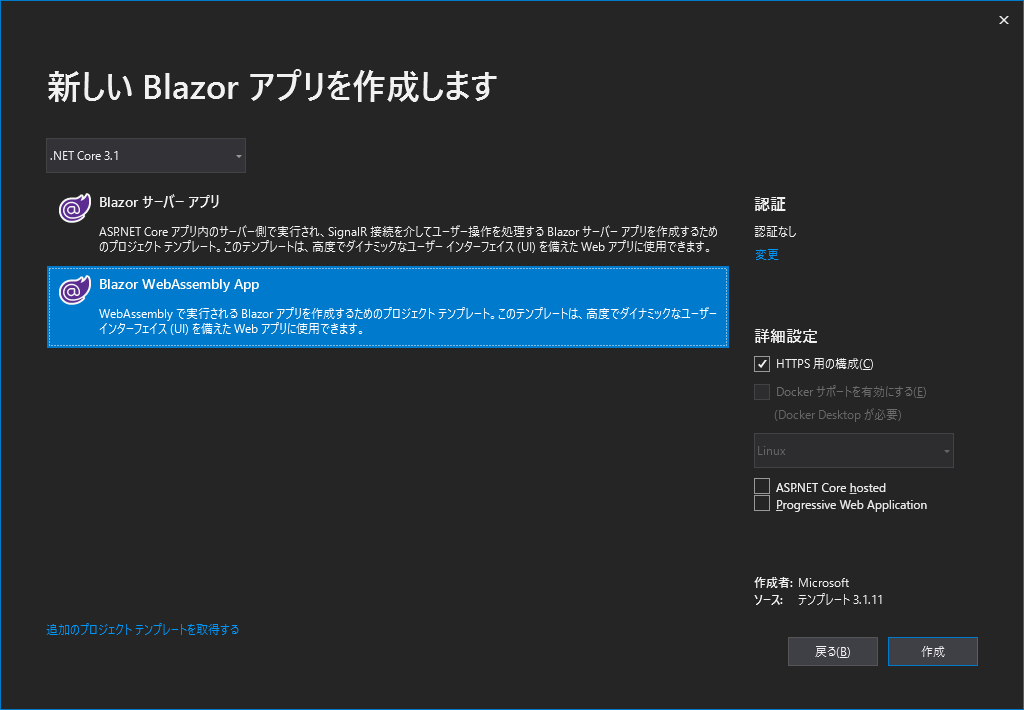Check the ASP.NET Core hosted option
This screenshot has height=710, width=1024.
tap(761, 487)
